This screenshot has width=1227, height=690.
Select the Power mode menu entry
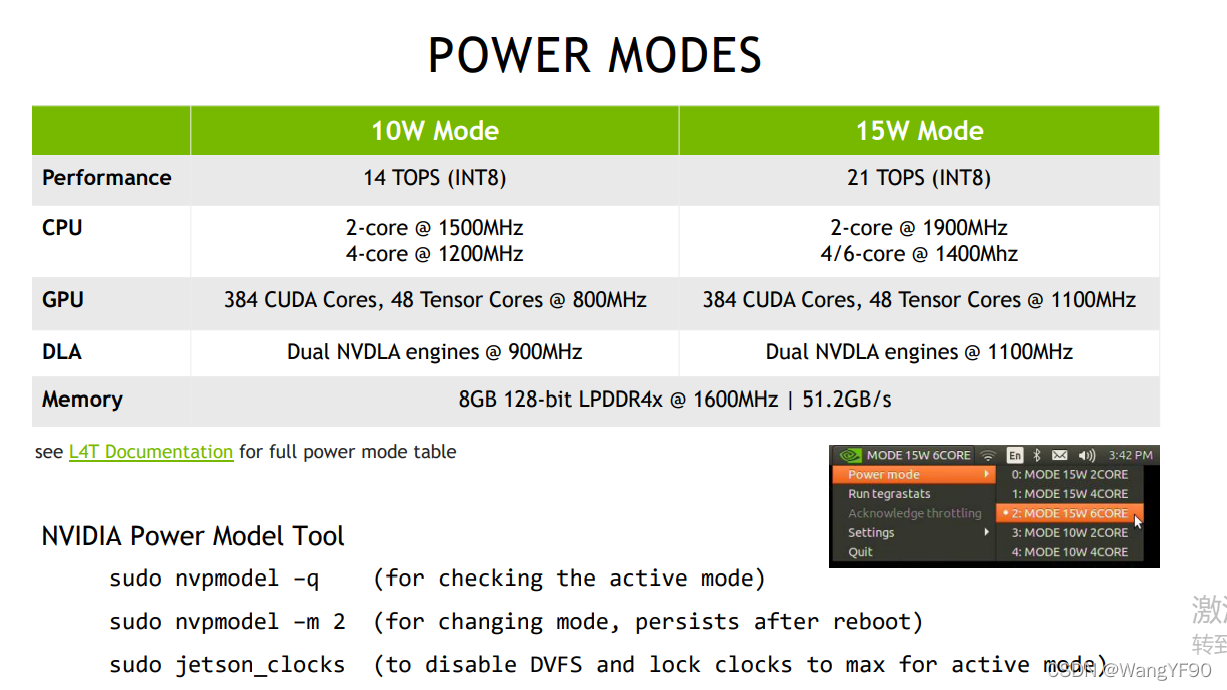pyautogui.click(x=914, y=474)
